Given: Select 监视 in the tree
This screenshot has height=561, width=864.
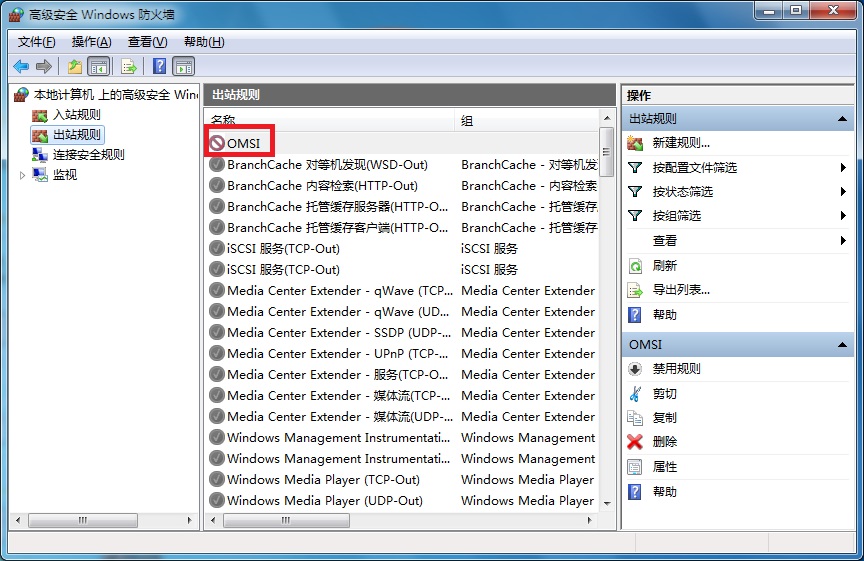Looking at the screenshot, I should pyautogui.click(x=65, y=175).
